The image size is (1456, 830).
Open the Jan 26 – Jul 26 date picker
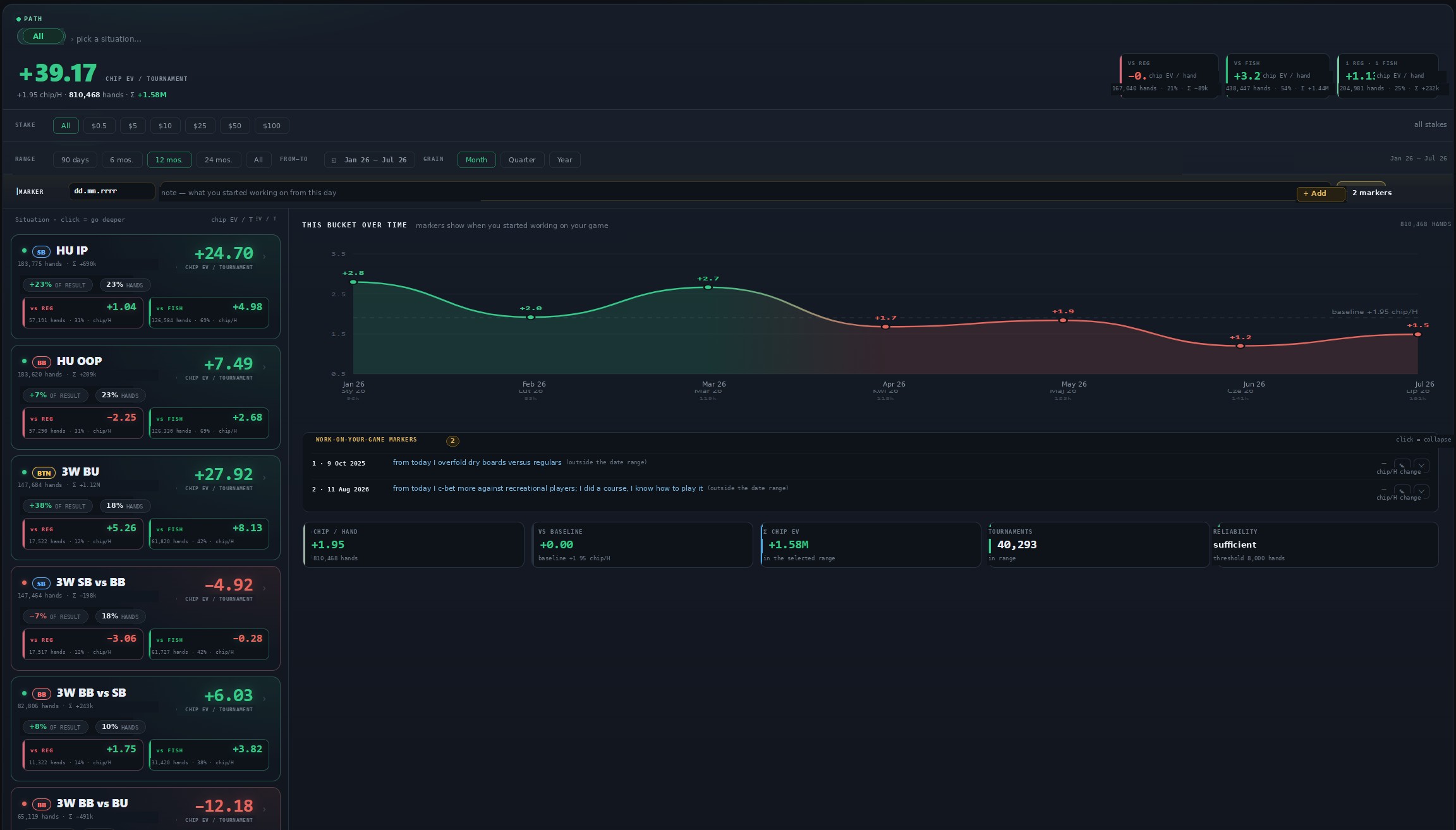point(370,160)
